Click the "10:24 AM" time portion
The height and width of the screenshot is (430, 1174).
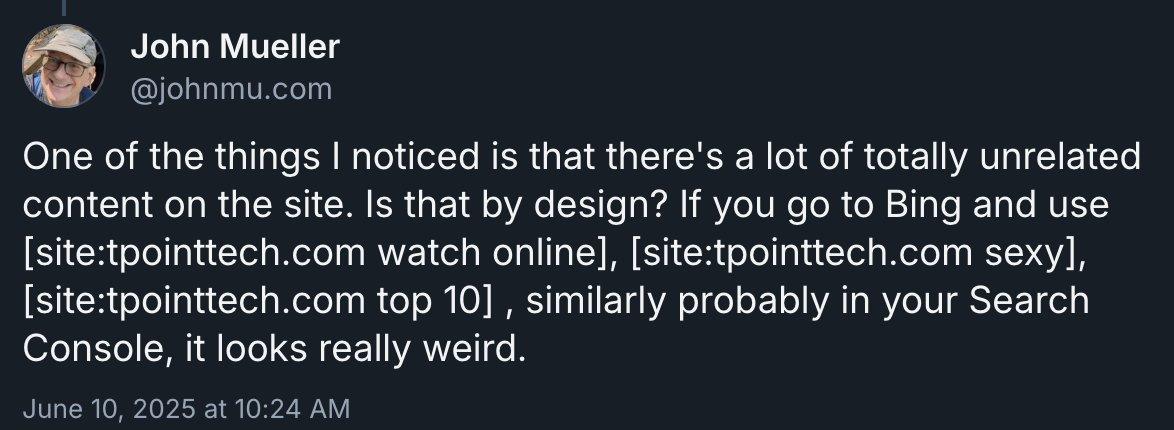click(292, 409)
